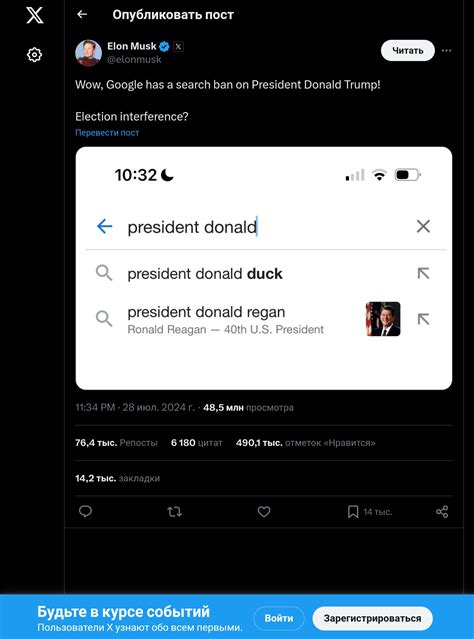Image resolution: width=474 pixels, height=639 pixels.
Task: Open settings gear icon
Action: pyautogui.click(x=35, y=55)
